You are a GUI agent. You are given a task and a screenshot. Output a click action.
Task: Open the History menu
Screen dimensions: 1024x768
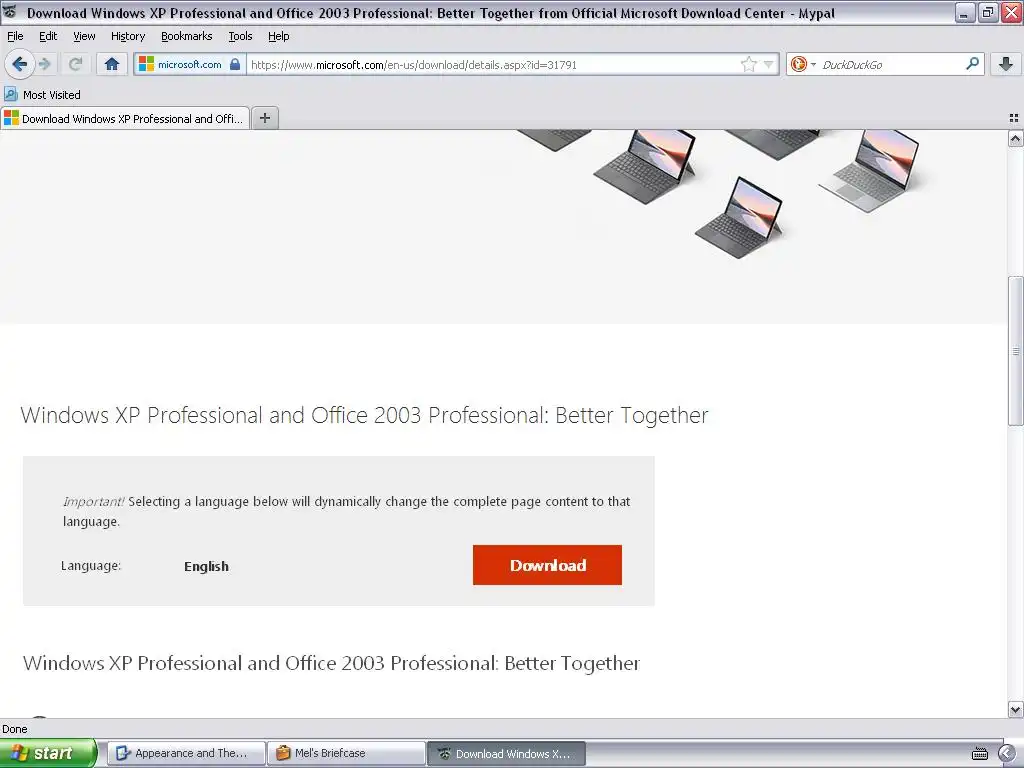tap(127, 36)
